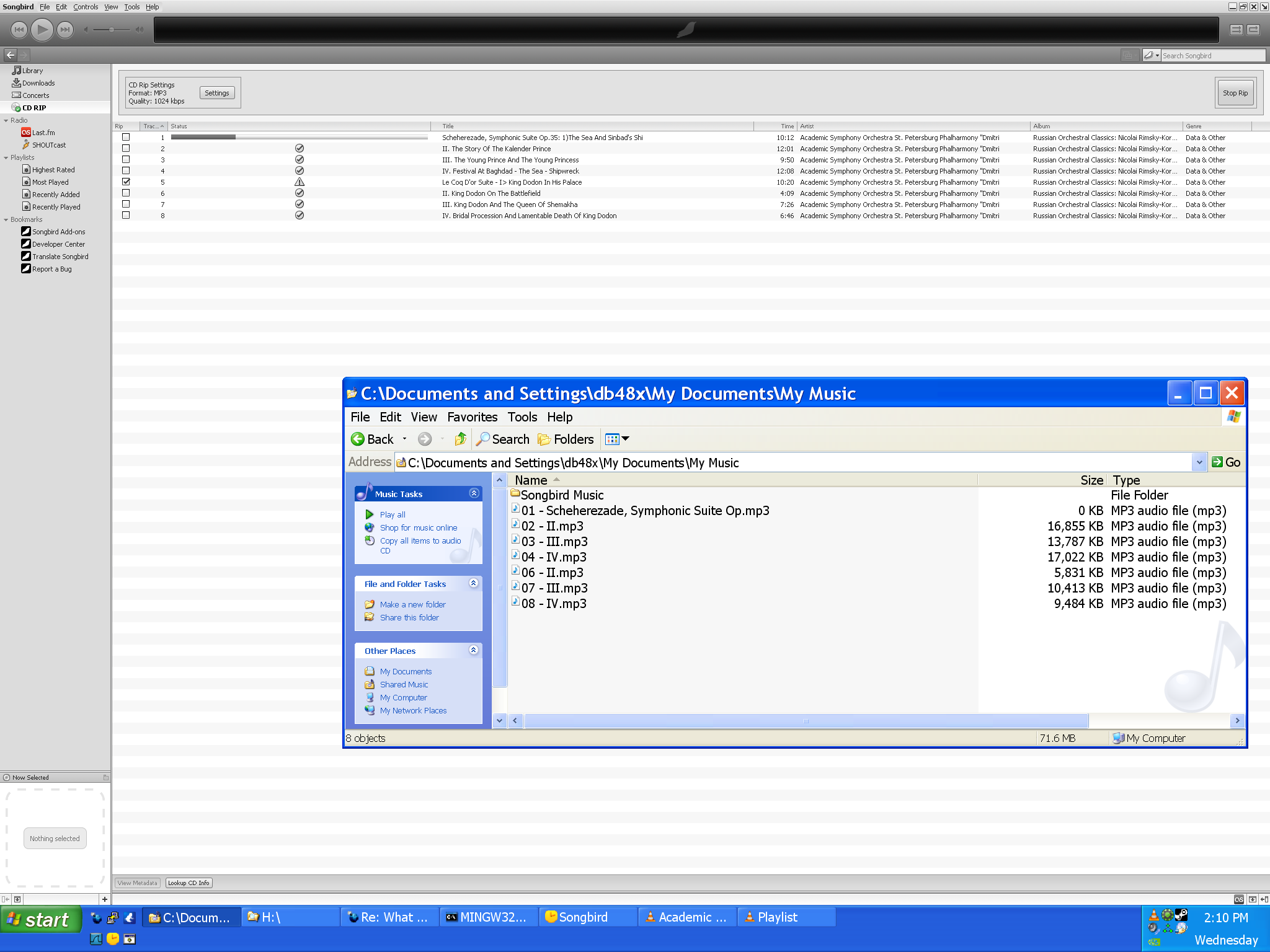This screenshot has width=1270, height=952.
Task: Select 02 - II.mp3 file icon
Action: 515,524
